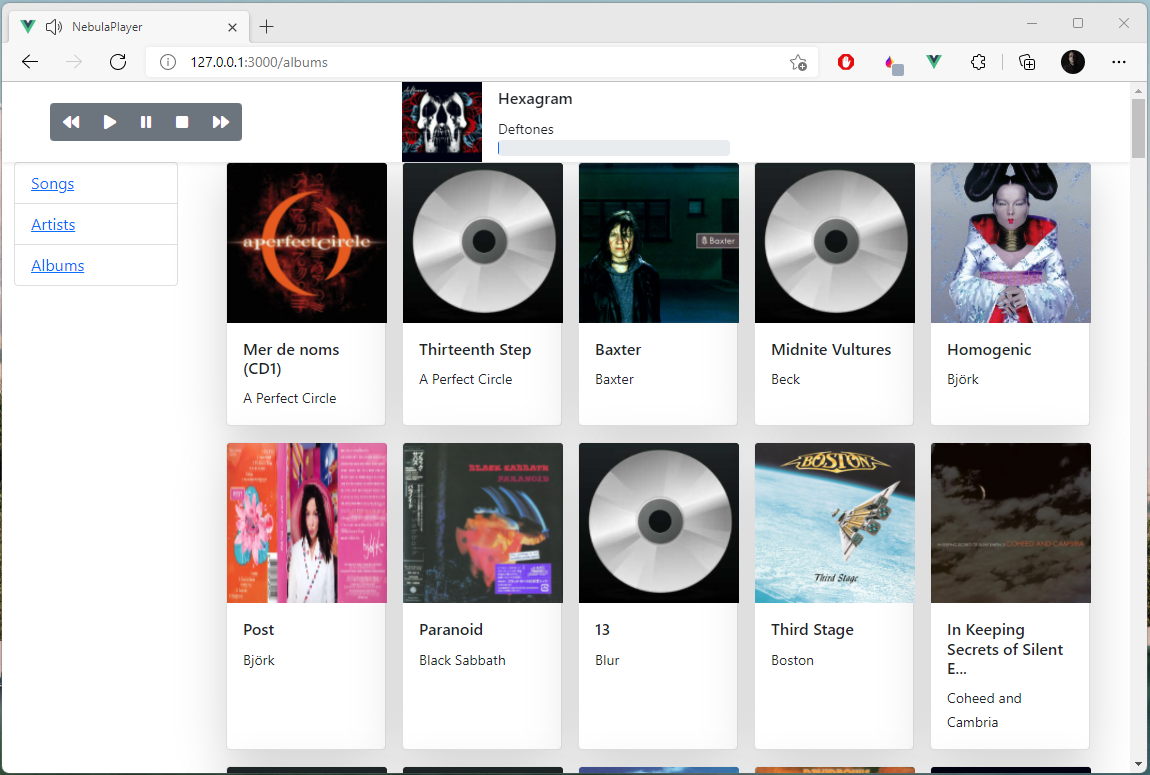This screenshot has height=775, width=1150.
Task: Click the 'Beck' artist name
Action: pyautogui.click(x=785, y=379)
